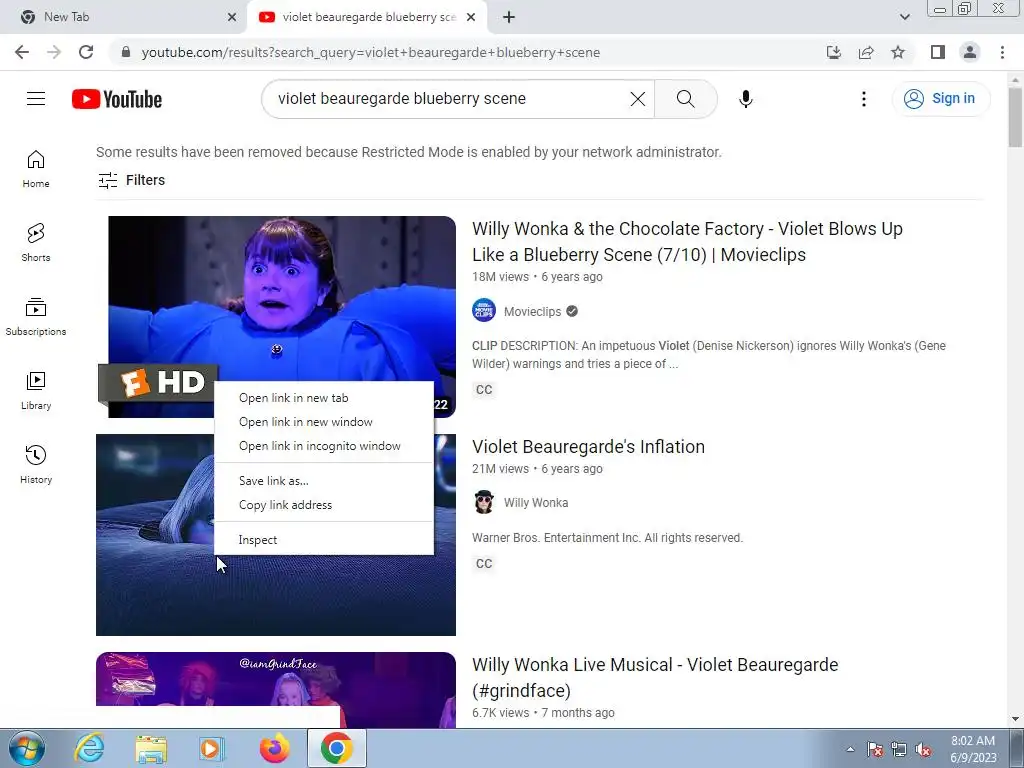Click the YouTube logo
This screenshot has height=768, width=1024.
(117, 99)
